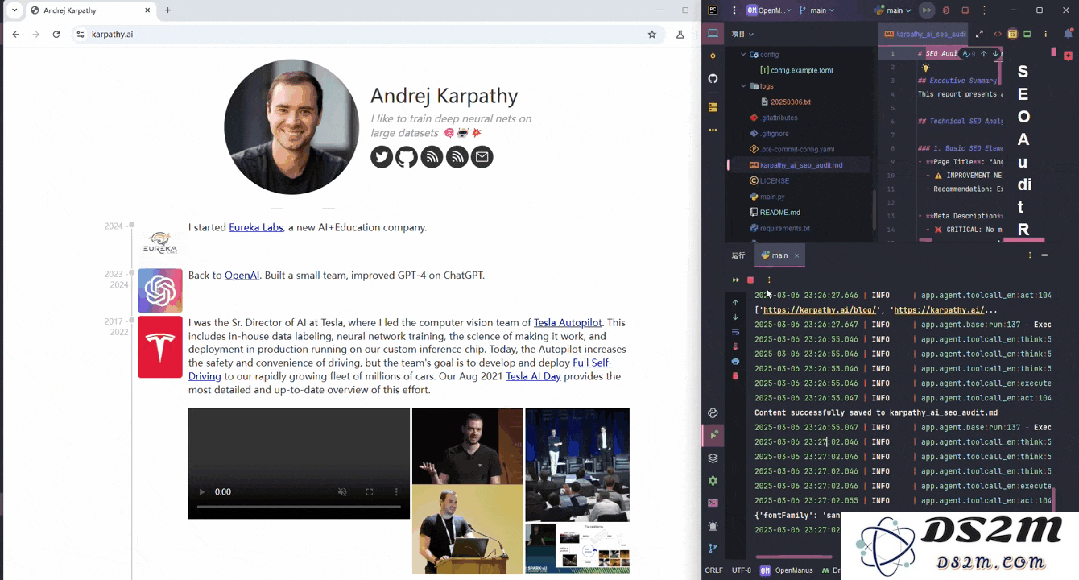
Task: Open the main run configuration dropdown
Action: point(893,10)
